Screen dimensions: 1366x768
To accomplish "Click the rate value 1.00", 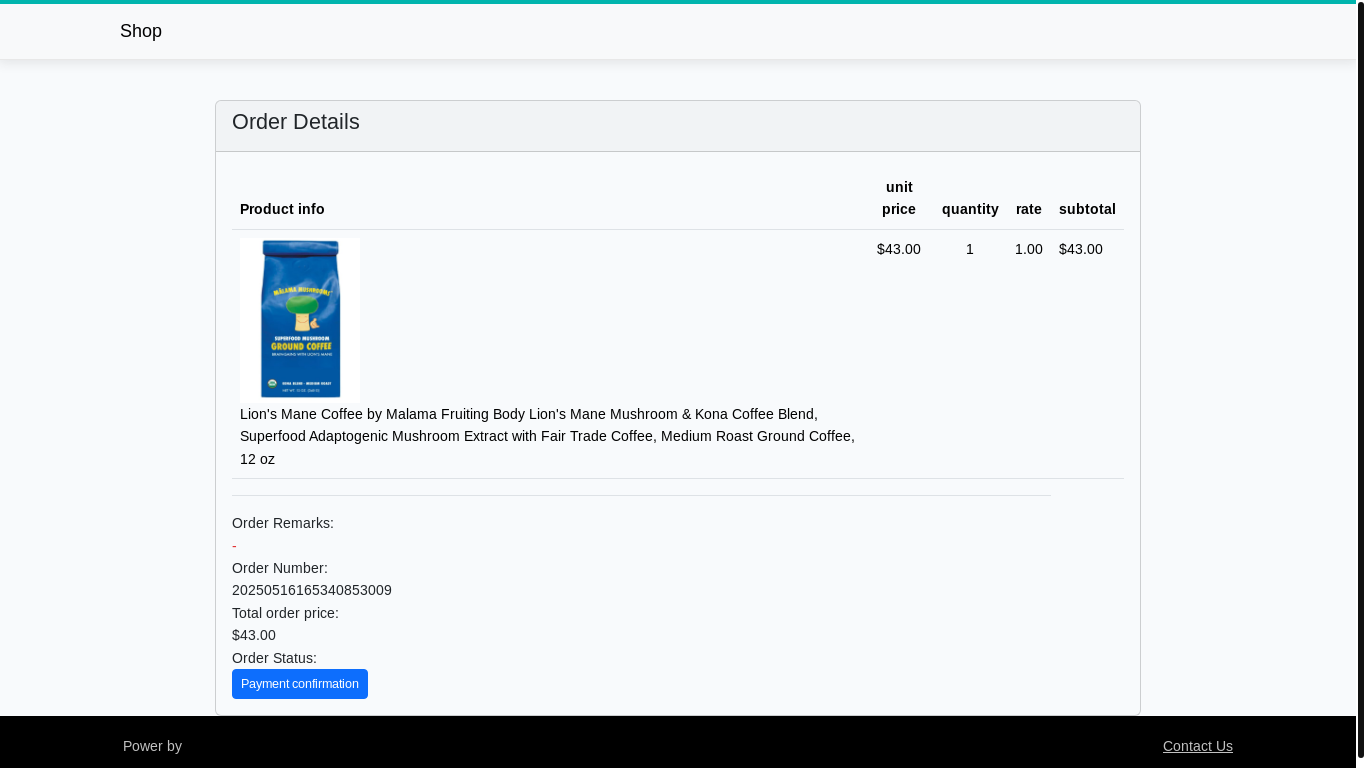I will coord(1029,249).
